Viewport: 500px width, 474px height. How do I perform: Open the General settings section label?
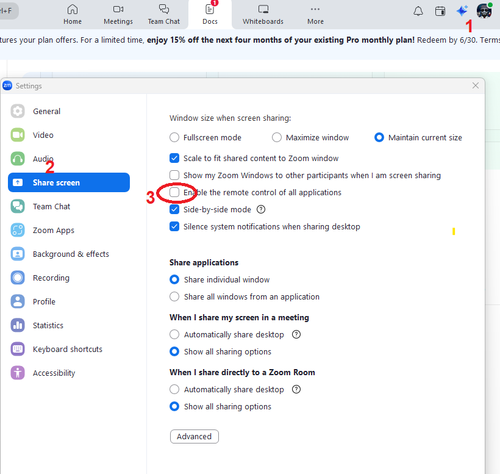tap(47, 111)
